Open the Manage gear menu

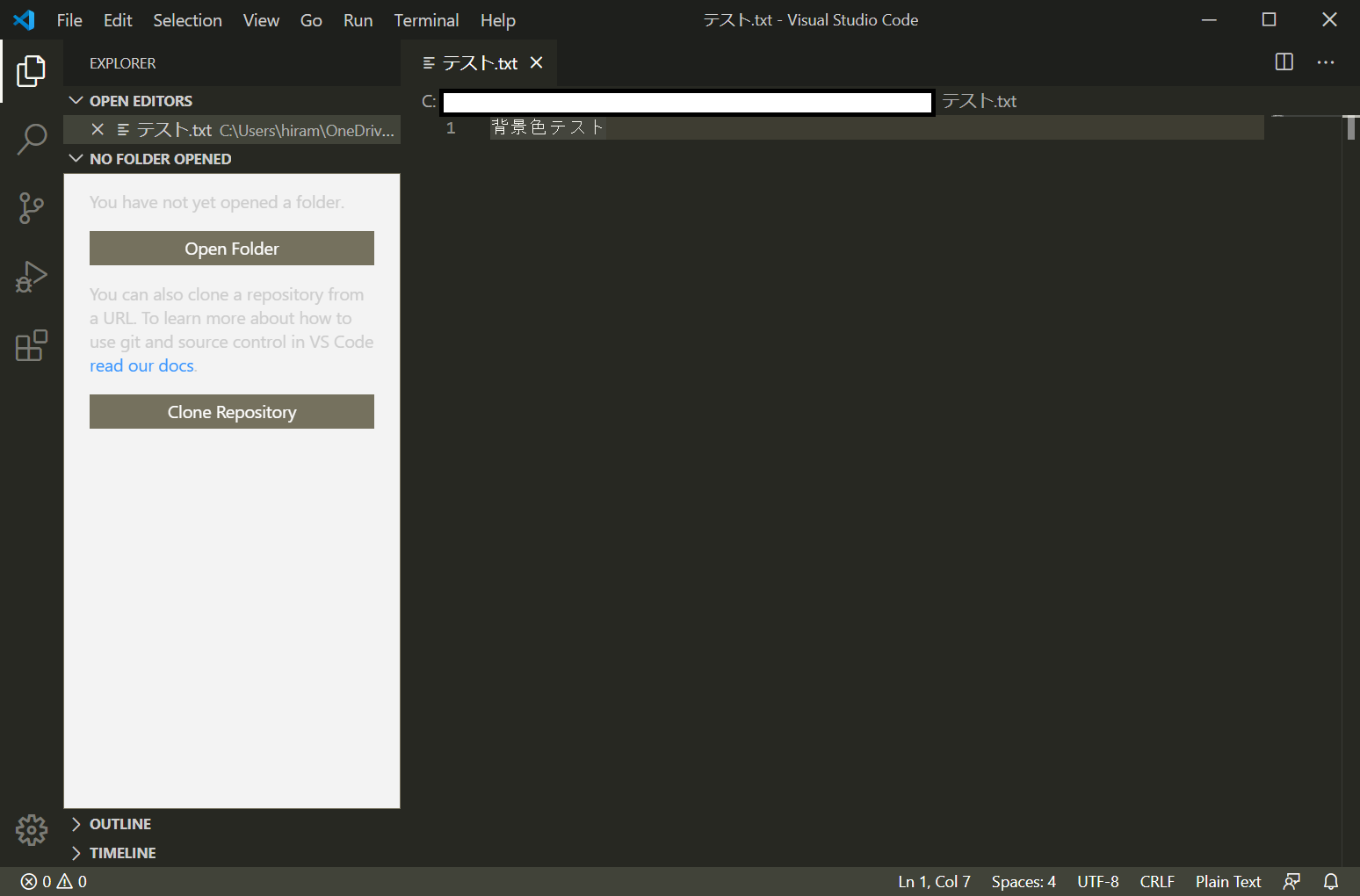[x=31, y=829]
